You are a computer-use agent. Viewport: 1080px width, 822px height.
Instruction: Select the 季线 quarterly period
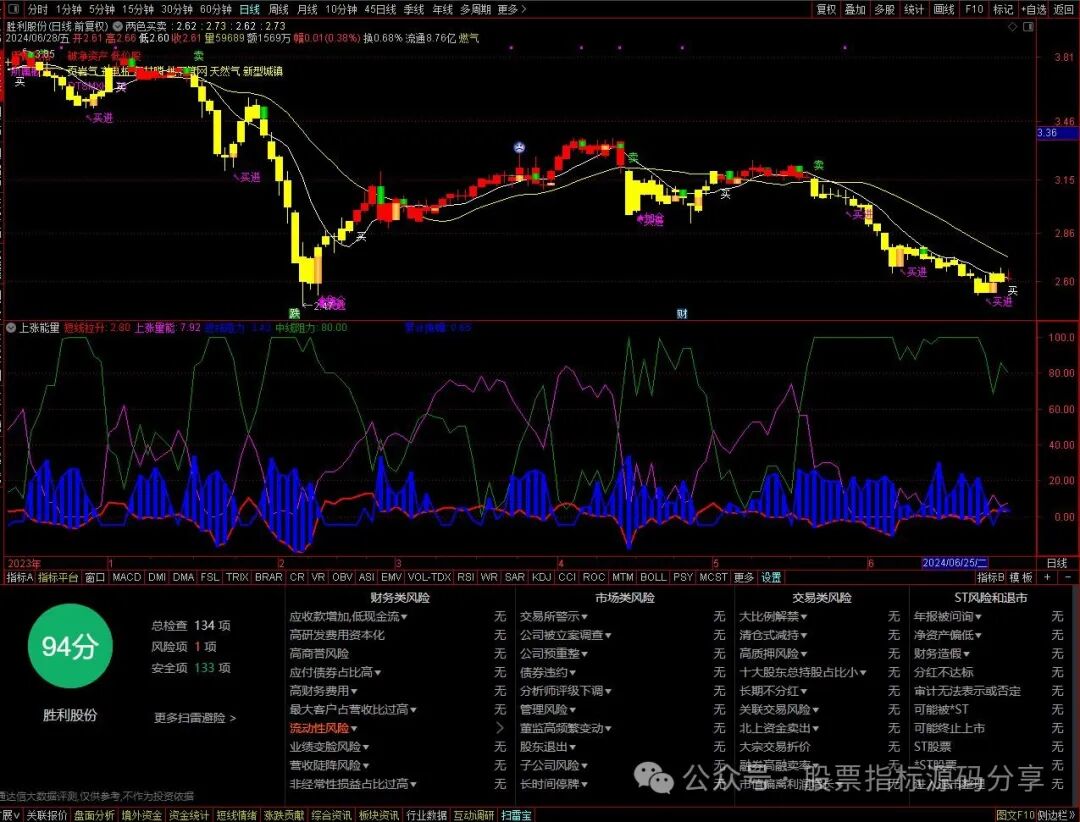point(413,9)
